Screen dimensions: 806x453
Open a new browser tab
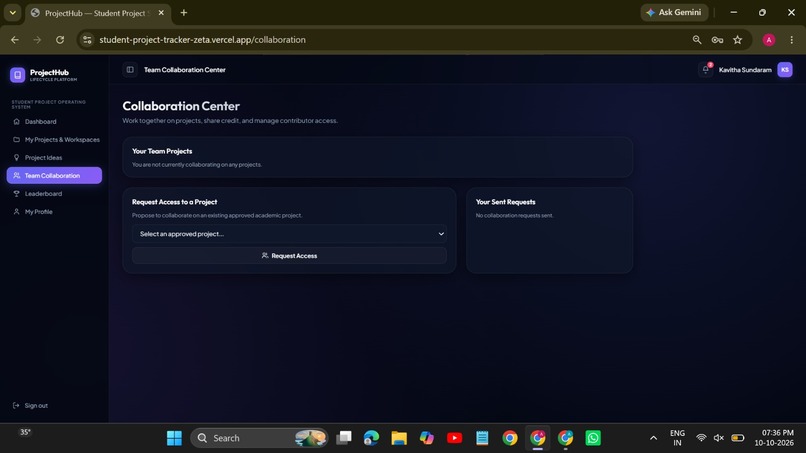(184, 13)
